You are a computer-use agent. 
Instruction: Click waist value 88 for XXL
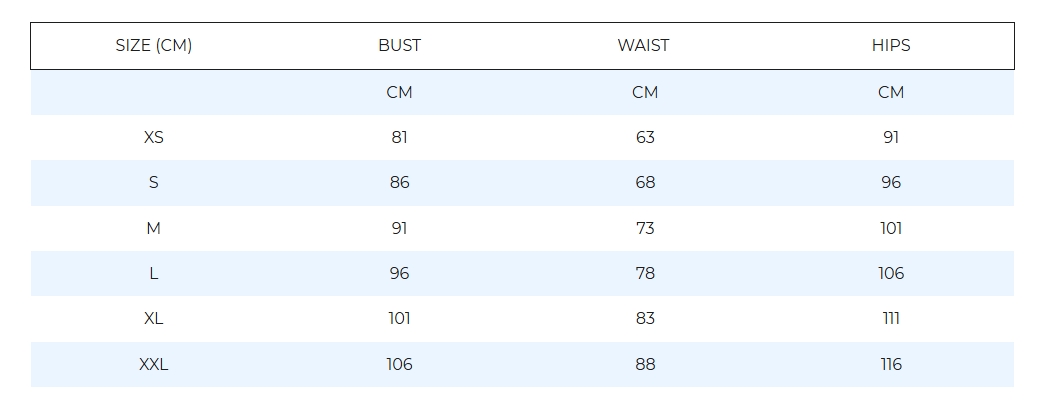point(645,365)
